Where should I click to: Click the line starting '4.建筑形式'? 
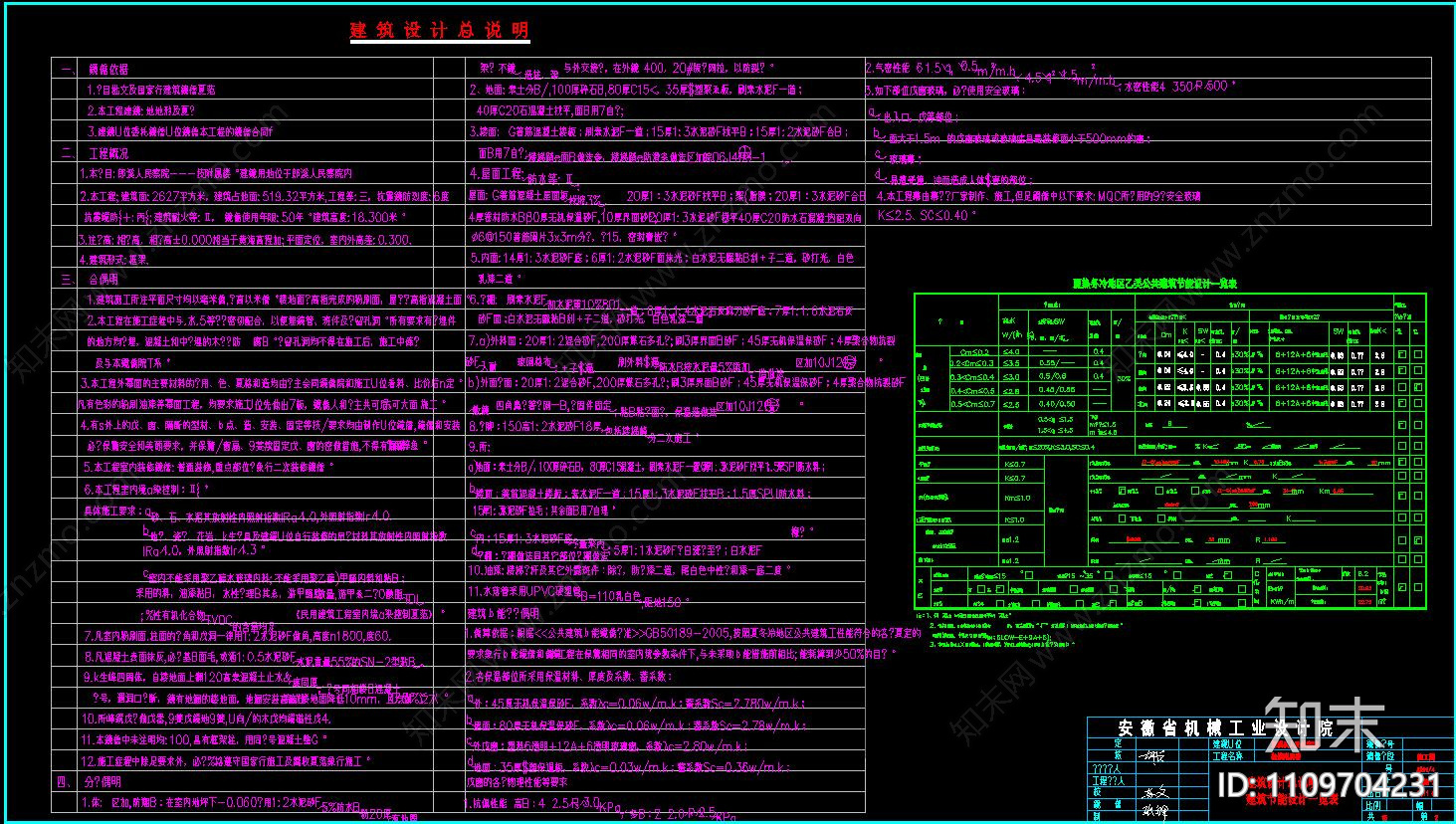114,260
